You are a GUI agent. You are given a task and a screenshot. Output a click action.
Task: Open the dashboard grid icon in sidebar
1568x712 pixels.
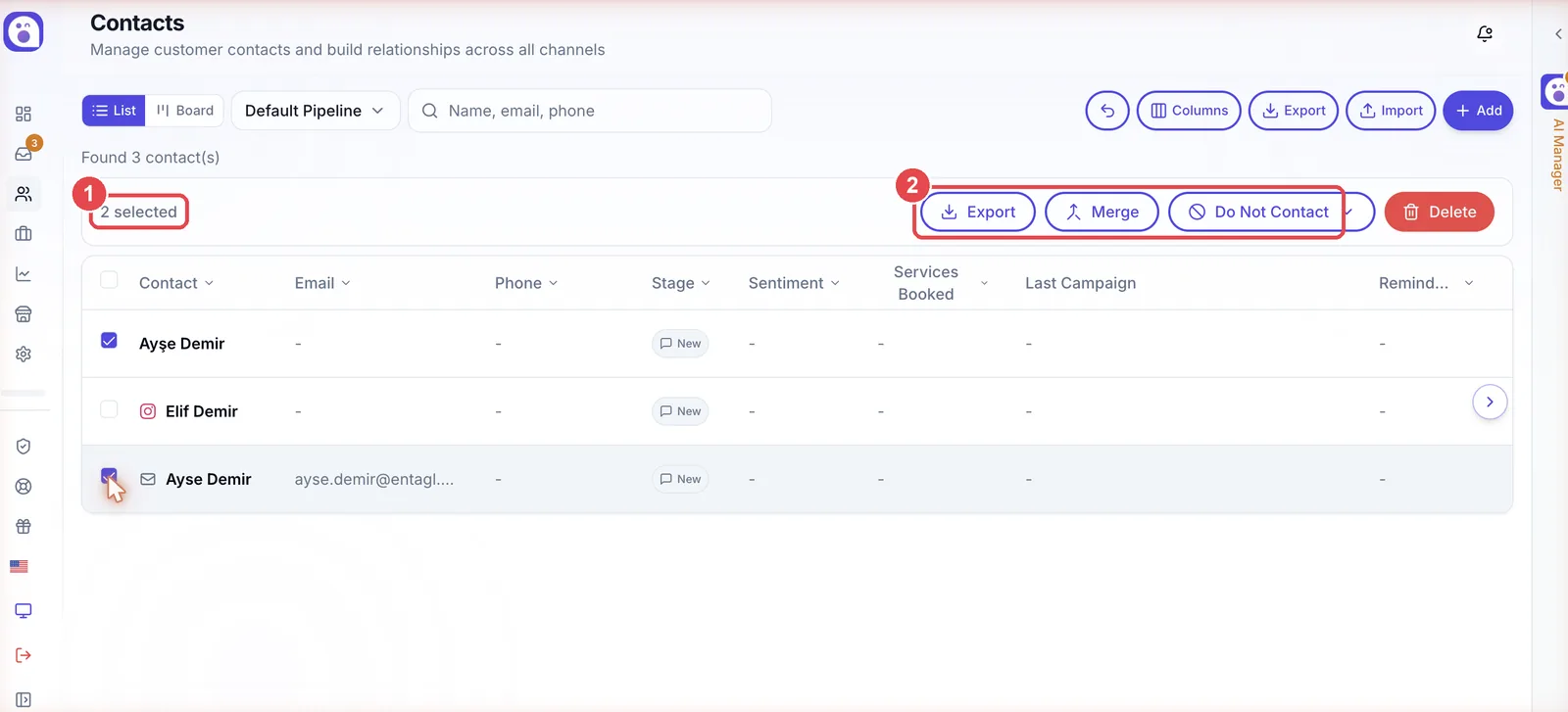[24, 114]
